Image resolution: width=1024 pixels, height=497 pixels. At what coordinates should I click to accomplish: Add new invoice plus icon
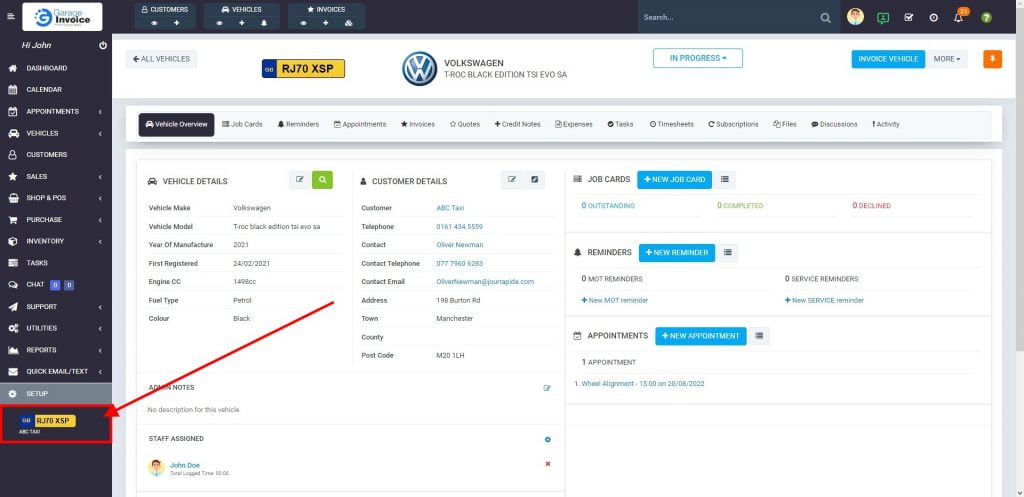[x=326, y=23]
